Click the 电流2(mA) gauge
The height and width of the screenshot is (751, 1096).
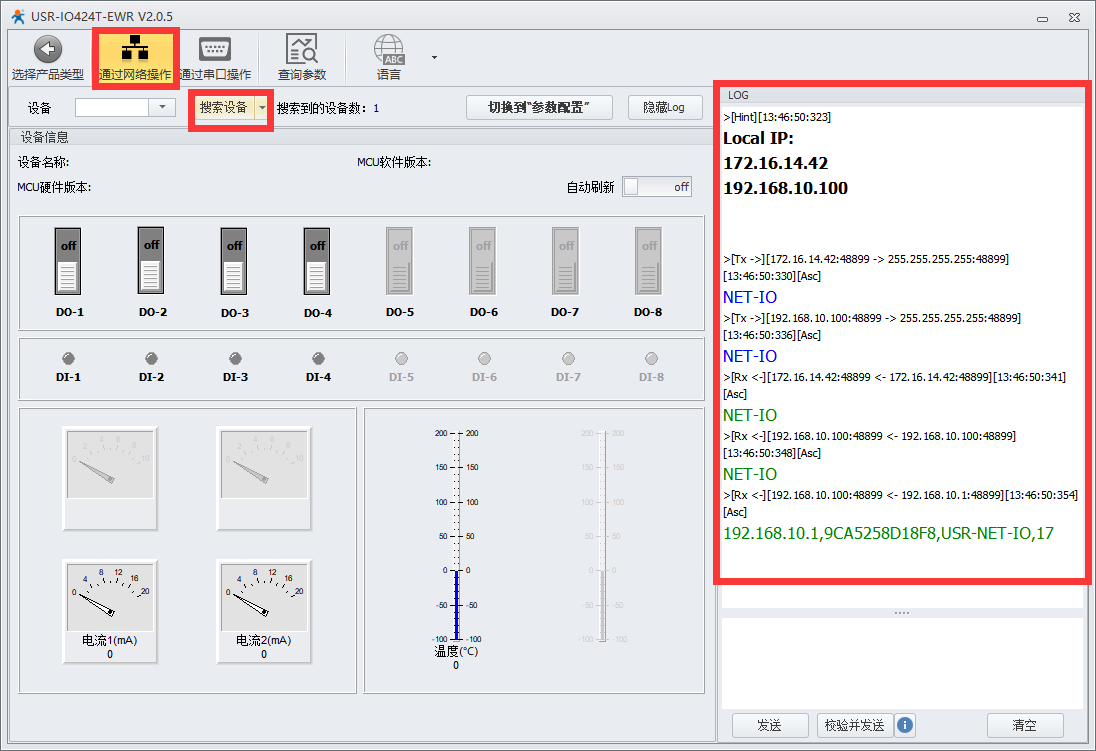coord(264,611)
